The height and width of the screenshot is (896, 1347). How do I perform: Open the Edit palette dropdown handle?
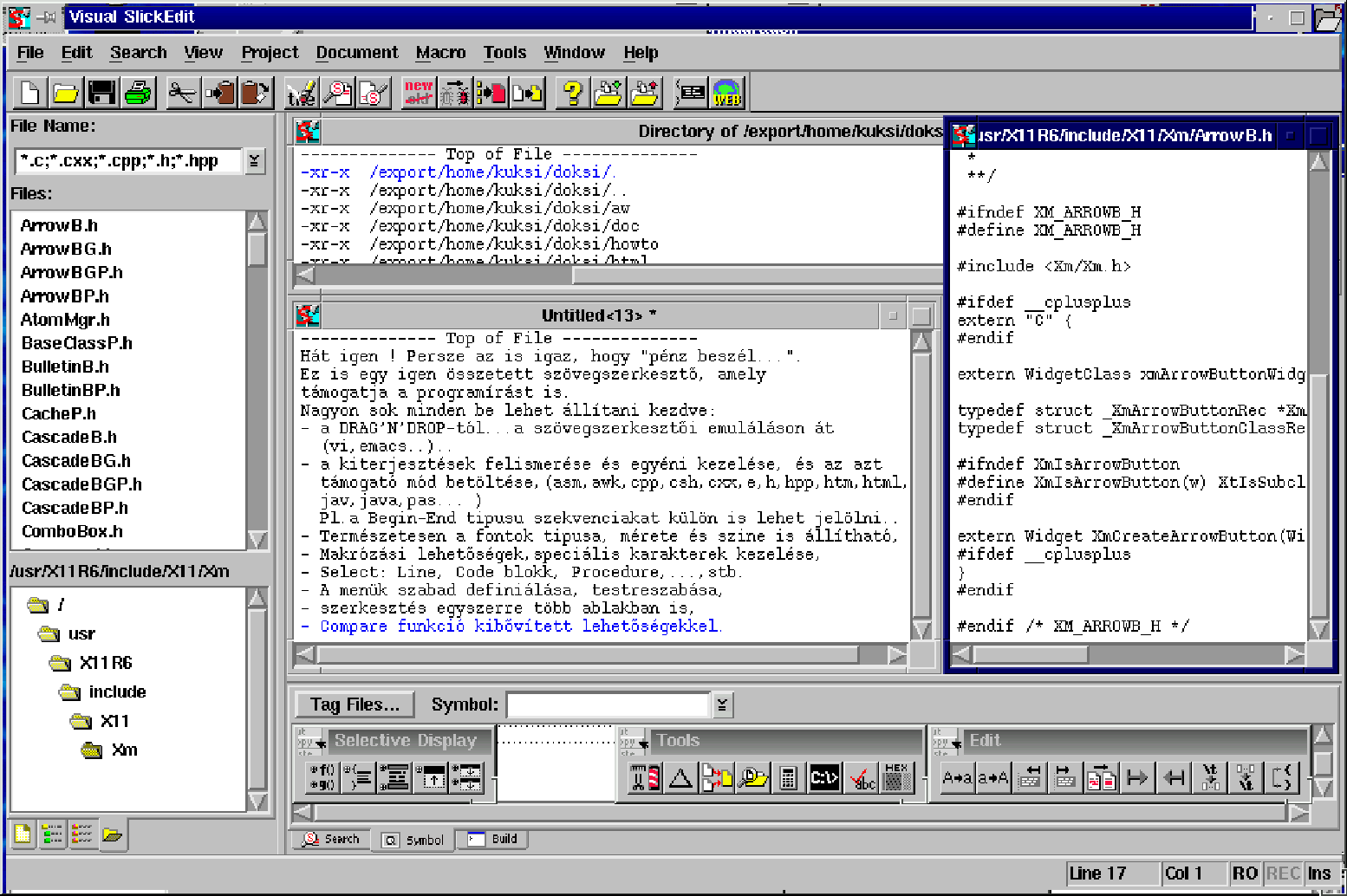pos(947,740)
